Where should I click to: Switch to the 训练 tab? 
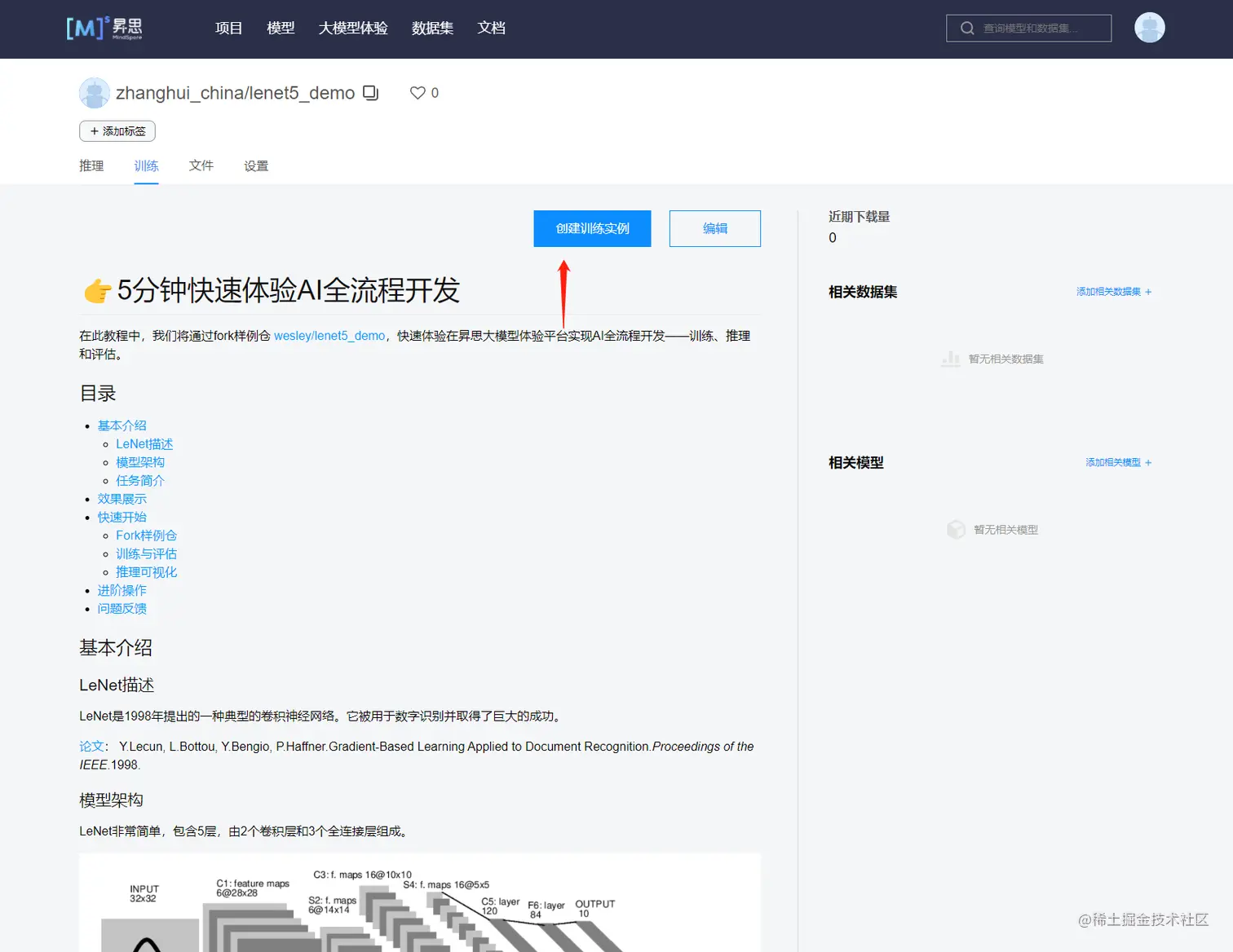tap(146, 165)
